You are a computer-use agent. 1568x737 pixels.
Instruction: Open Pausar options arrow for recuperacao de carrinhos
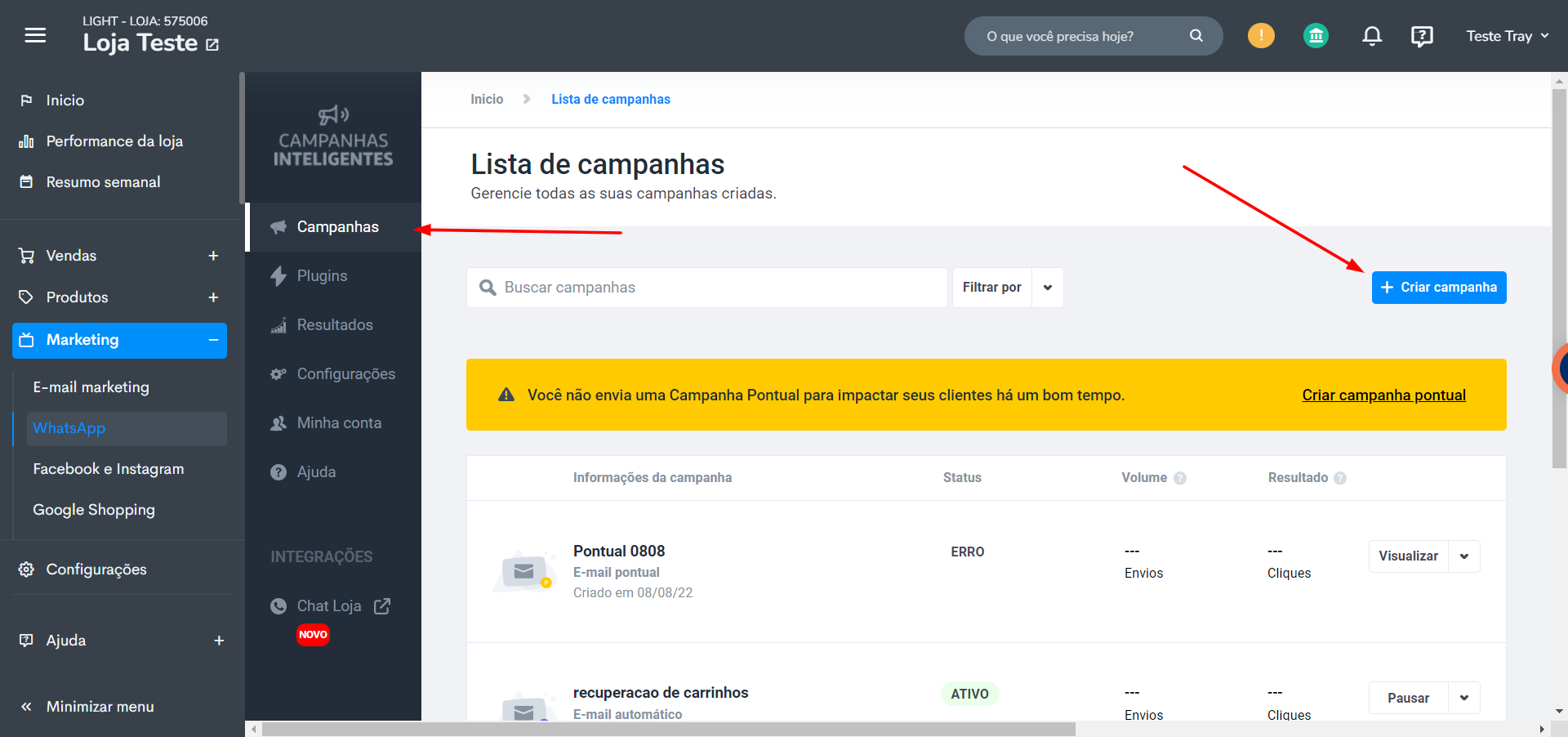point(1464,699)
